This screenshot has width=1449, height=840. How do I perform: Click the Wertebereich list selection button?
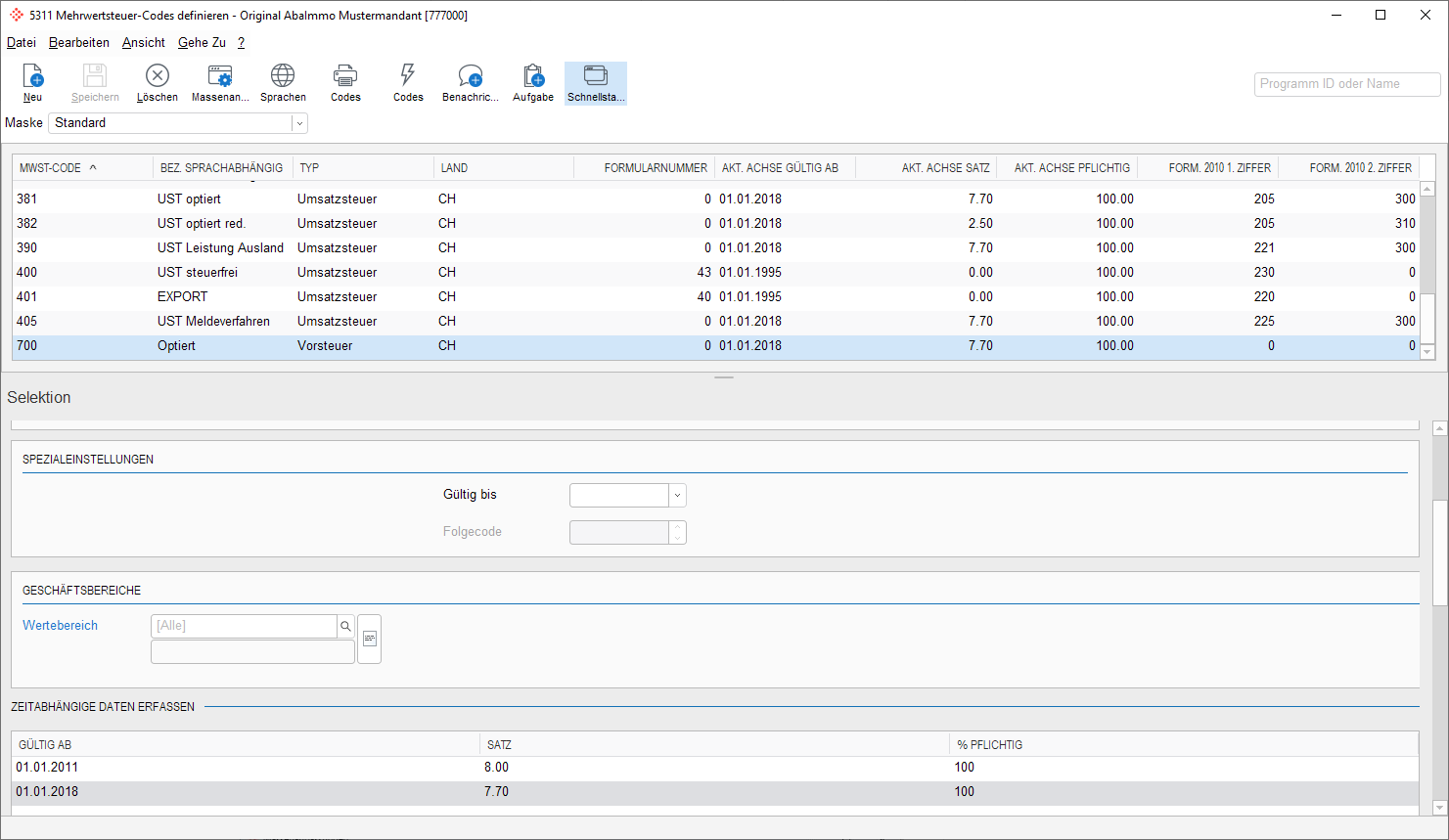(x=370, y=639)
